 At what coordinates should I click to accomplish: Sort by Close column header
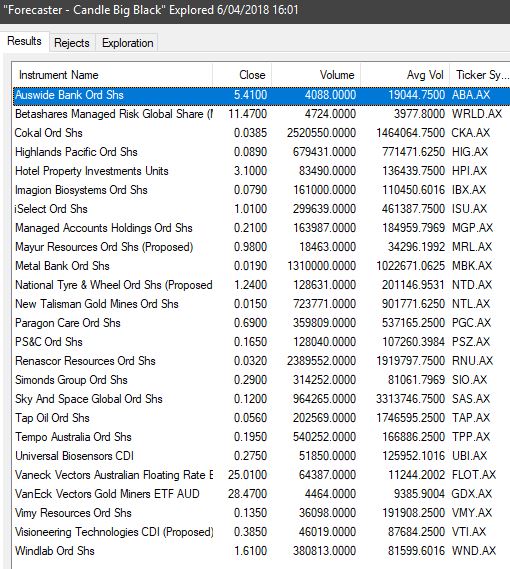[x=242, y=75]
